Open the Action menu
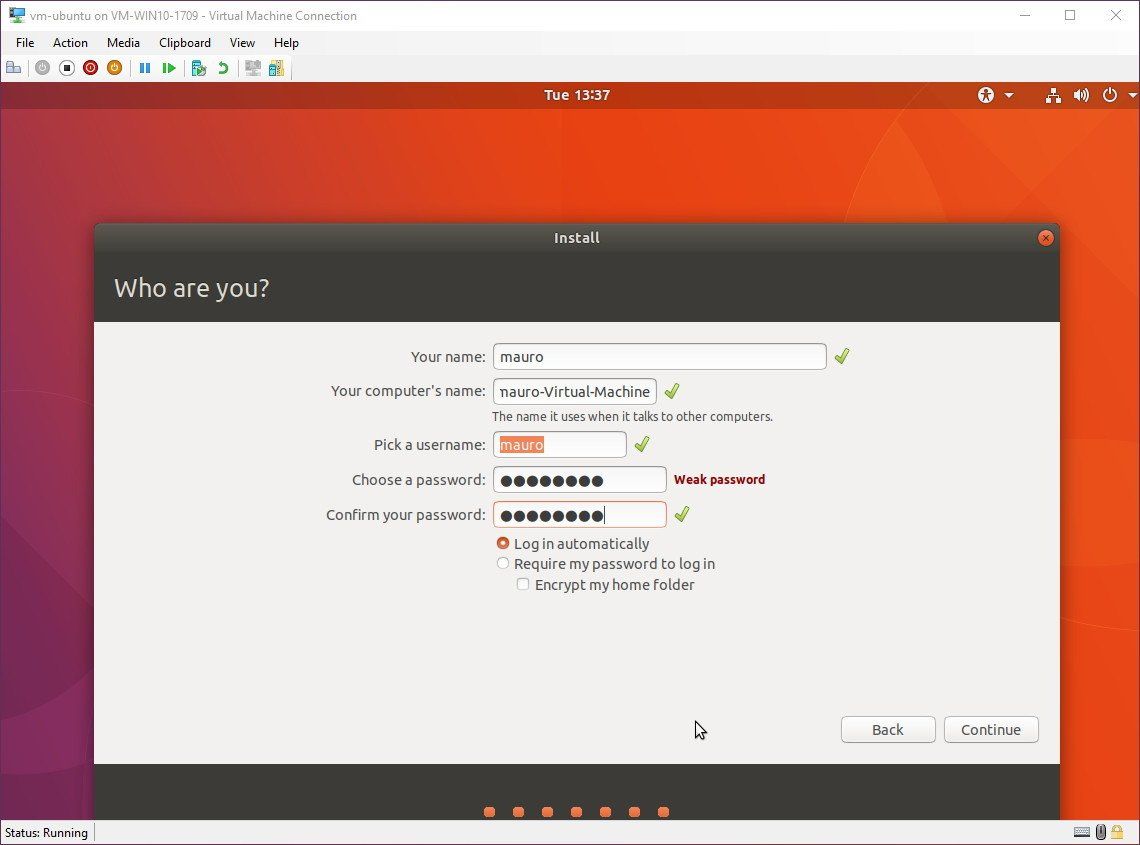The width and height of the screenshot is (1140, 845). pos(70,43)
